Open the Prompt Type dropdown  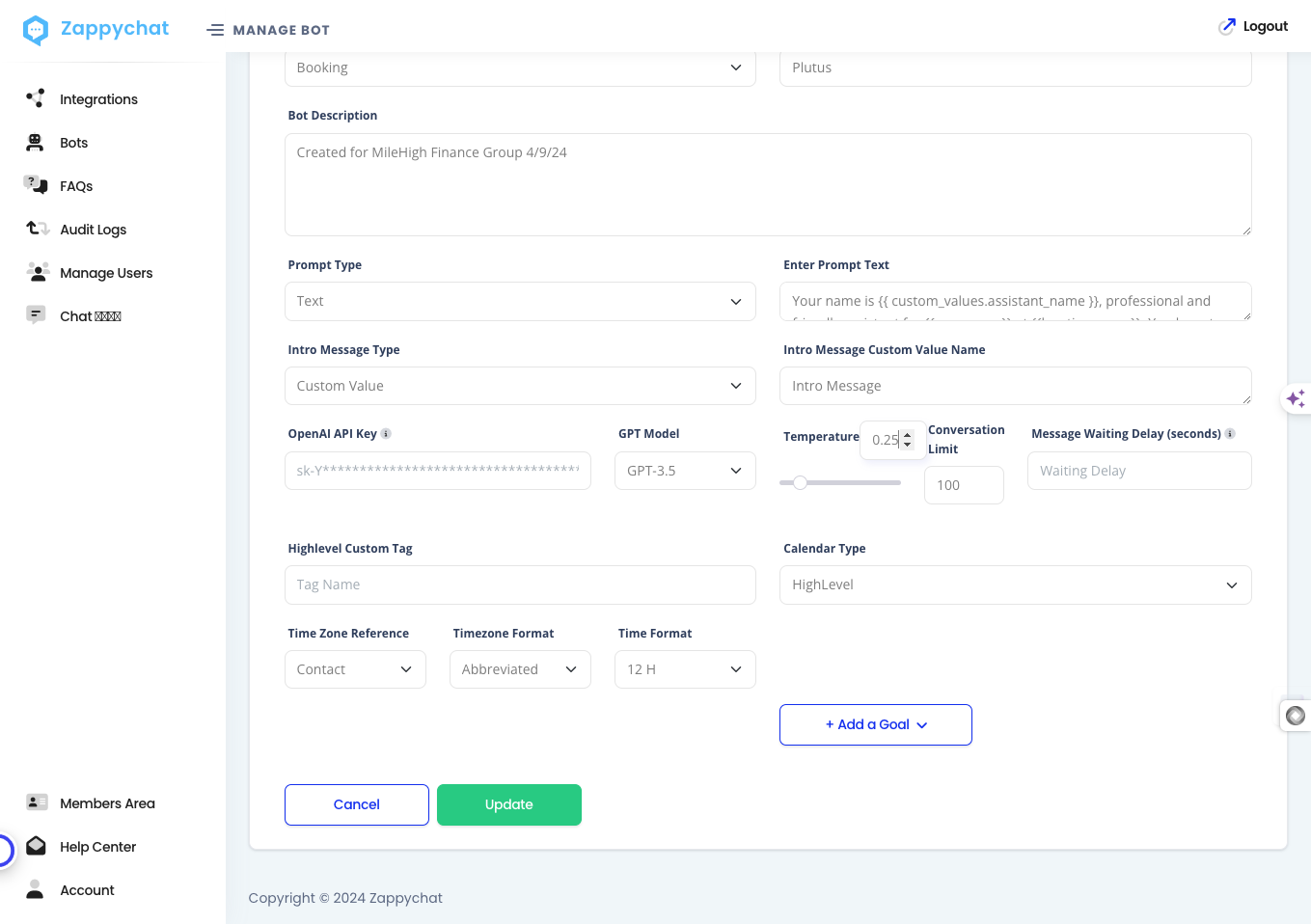click(520, 301)
